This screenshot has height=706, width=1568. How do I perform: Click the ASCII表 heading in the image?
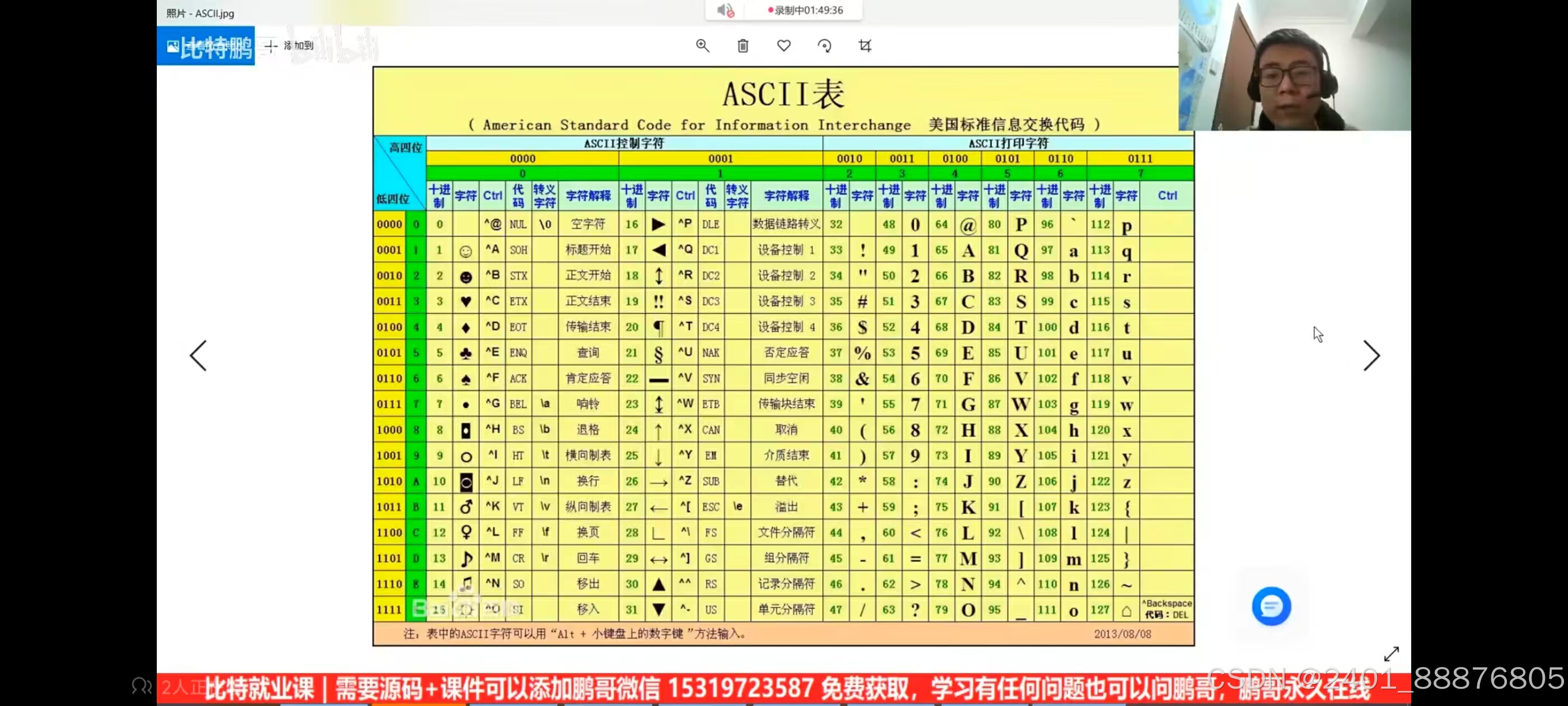coord(783,95)
